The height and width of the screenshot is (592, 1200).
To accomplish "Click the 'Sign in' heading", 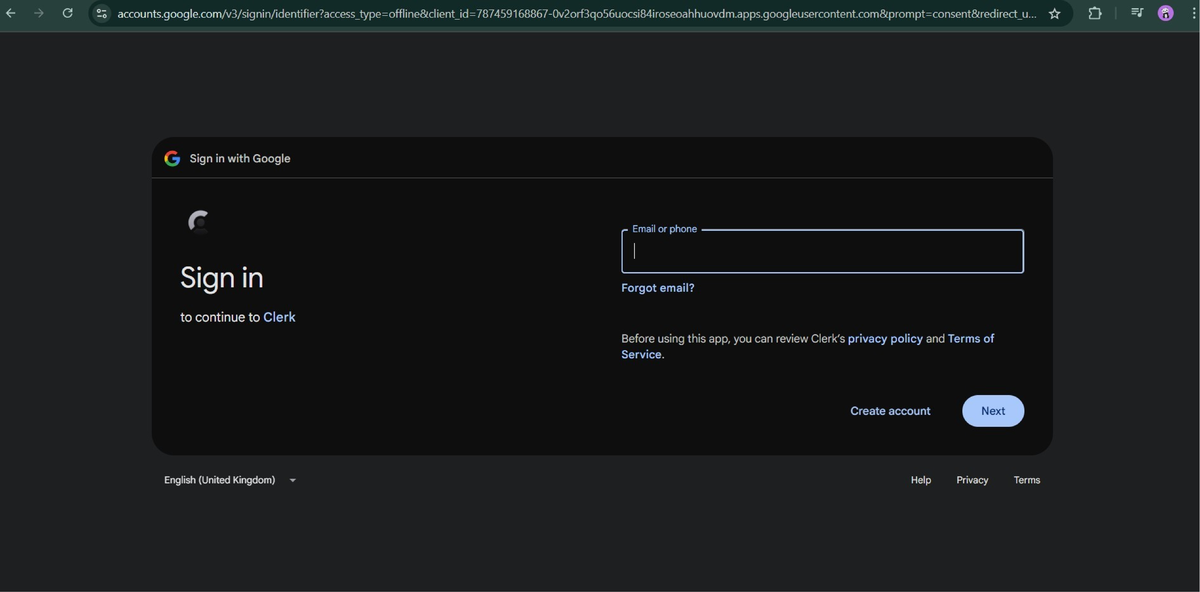I will point(222,277).
